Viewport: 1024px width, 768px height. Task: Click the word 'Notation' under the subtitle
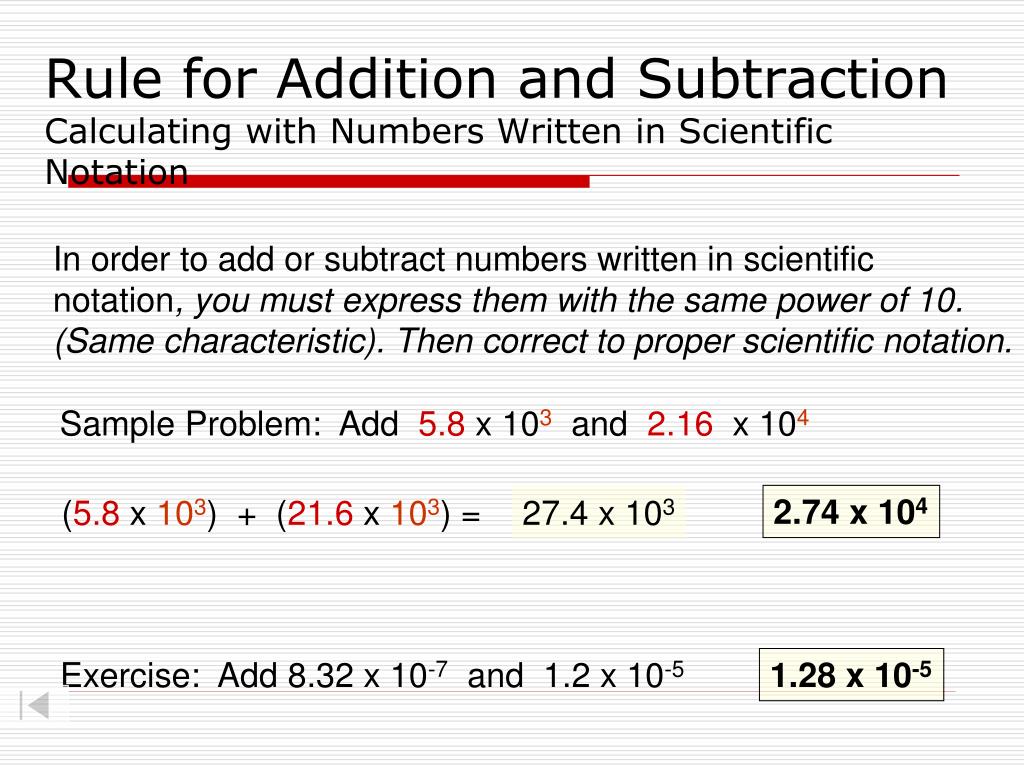pos(117,172)
